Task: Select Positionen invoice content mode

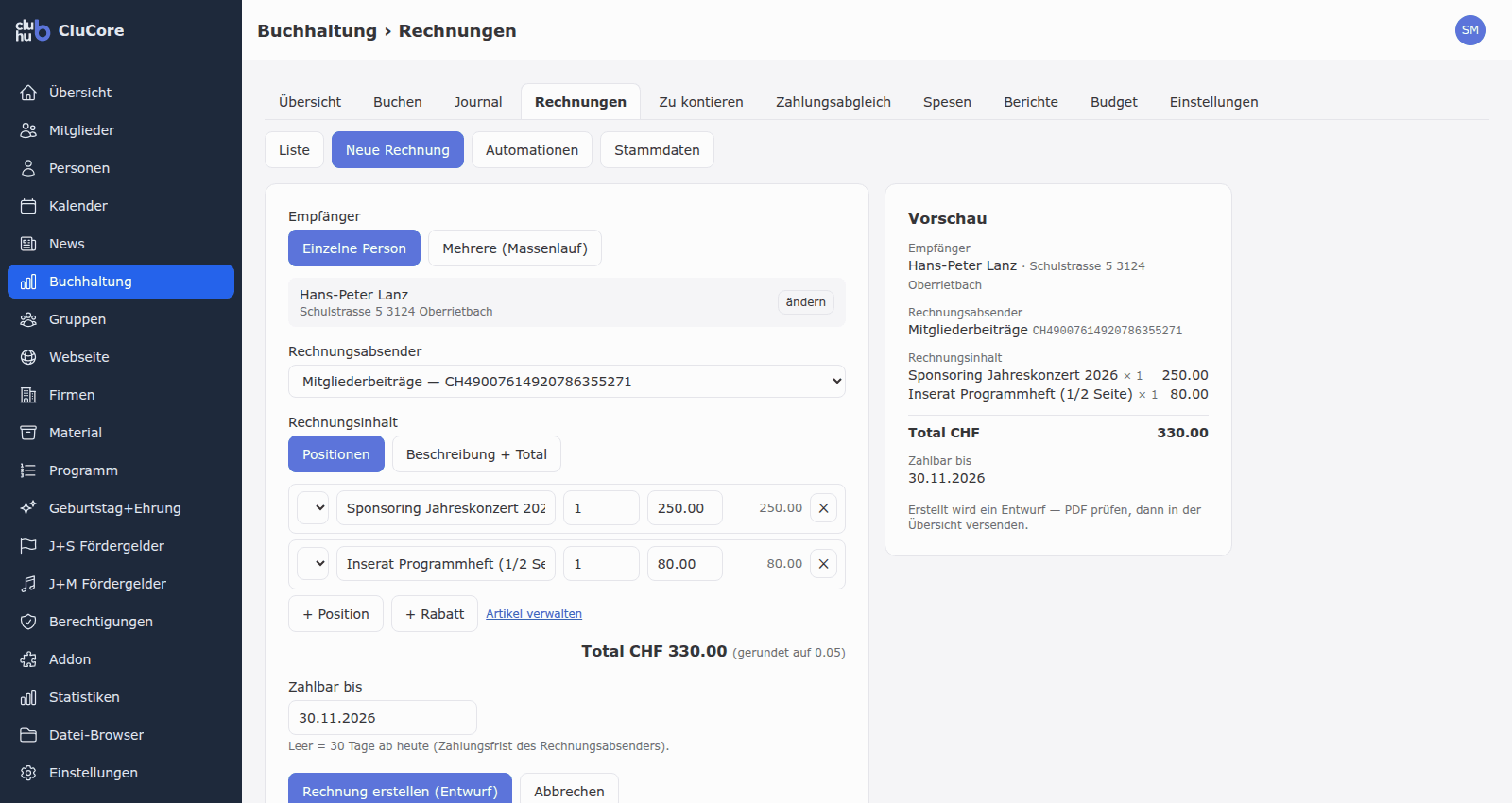Action: coord(336,454)
